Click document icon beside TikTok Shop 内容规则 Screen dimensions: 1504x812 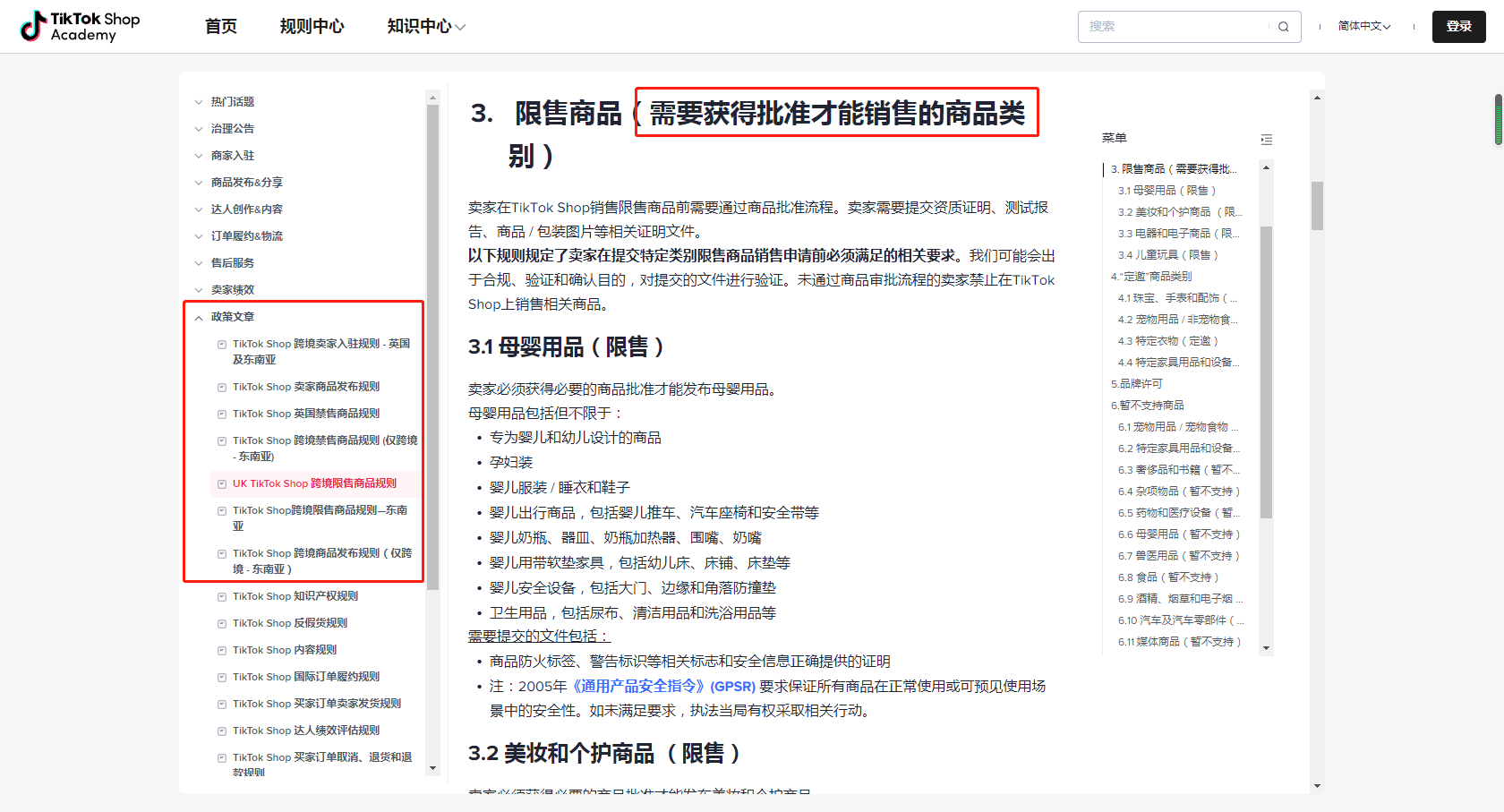[x=222, y=651]
